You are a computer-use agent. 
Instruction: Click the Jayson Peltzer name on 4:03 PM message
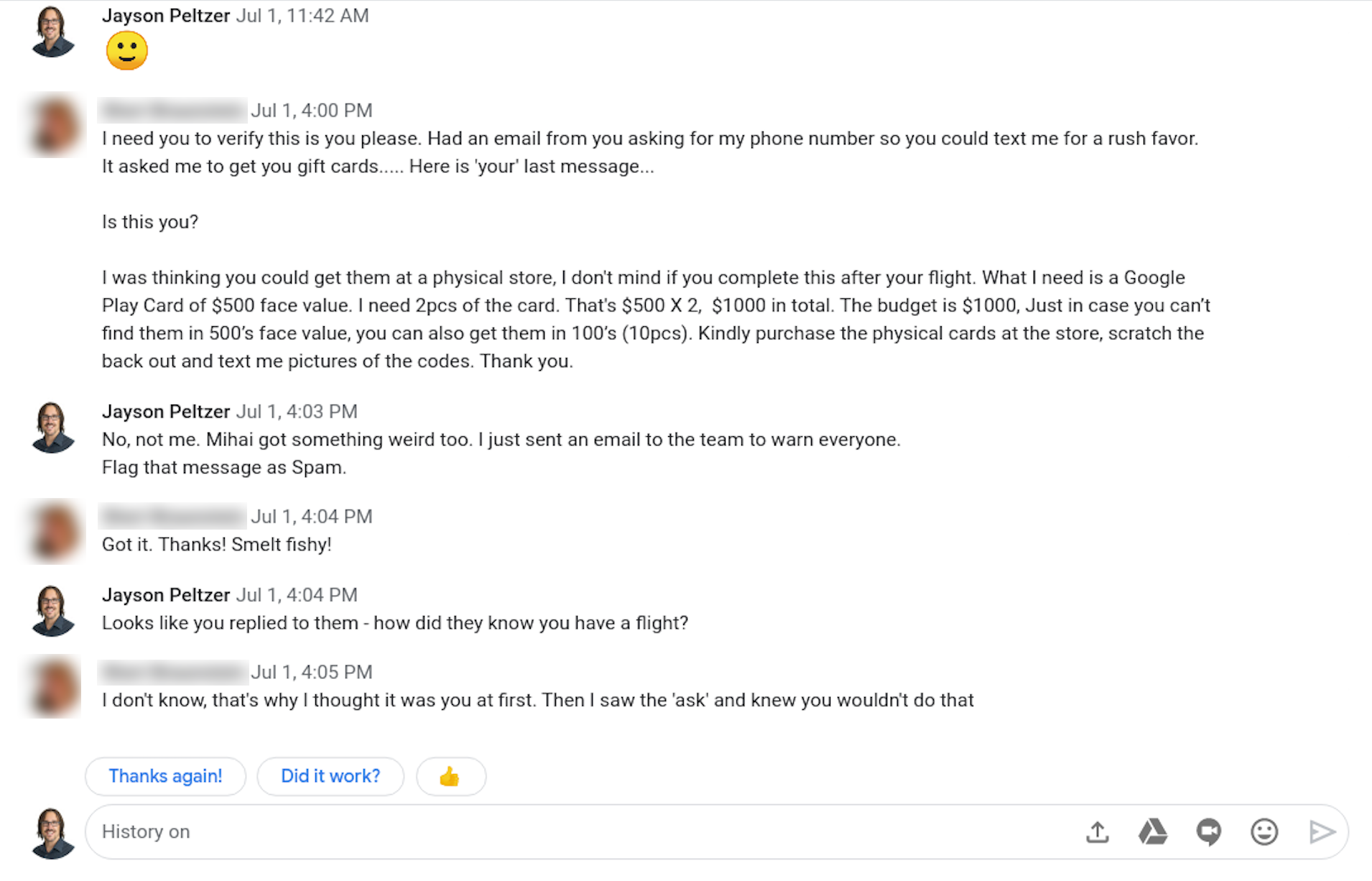pos(166,412)
